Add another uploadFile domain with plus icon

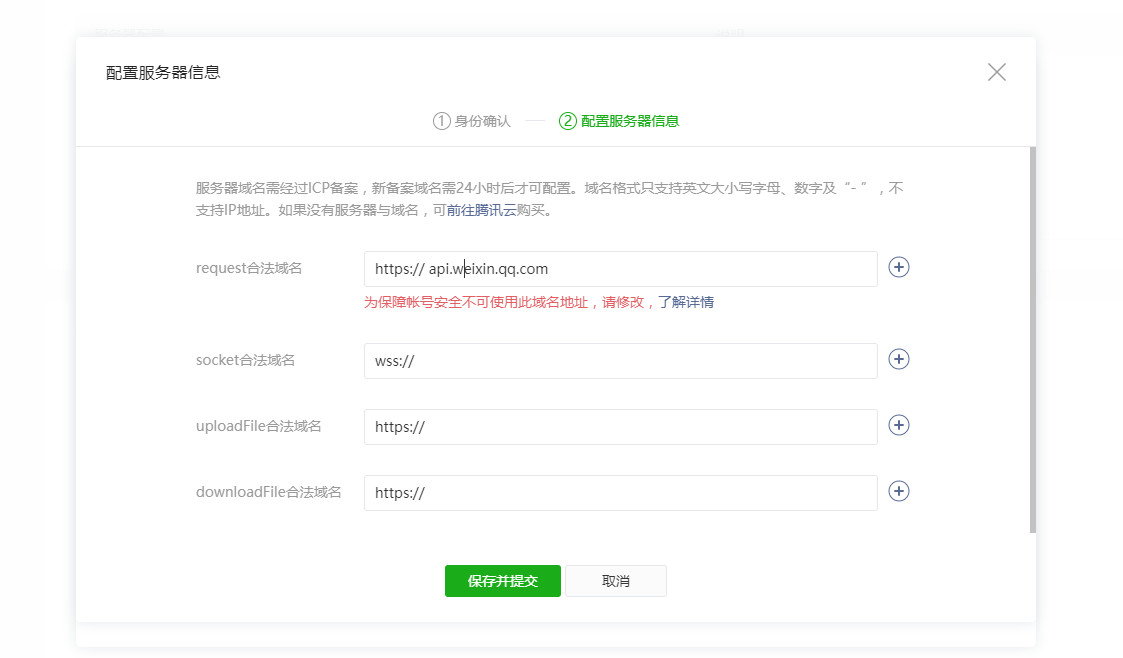tap(899, 425)
